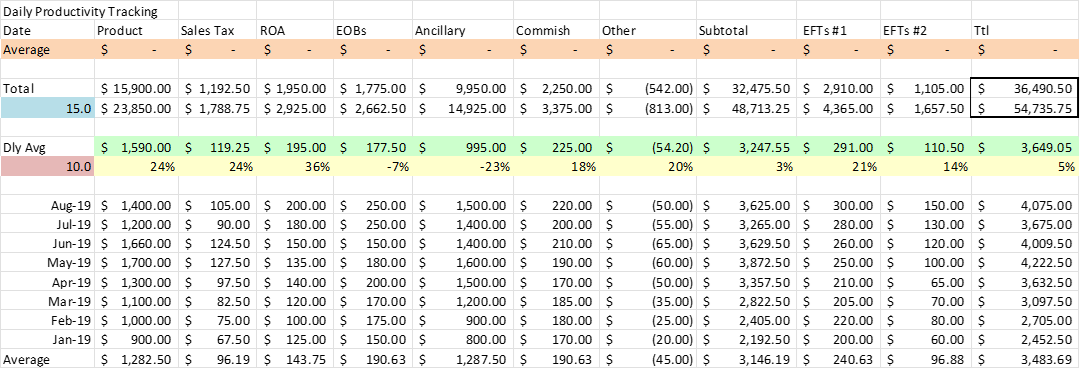Select May-19 Sales Tax value 127.50
Screen dimensions: 1080x369
point(217,262)
